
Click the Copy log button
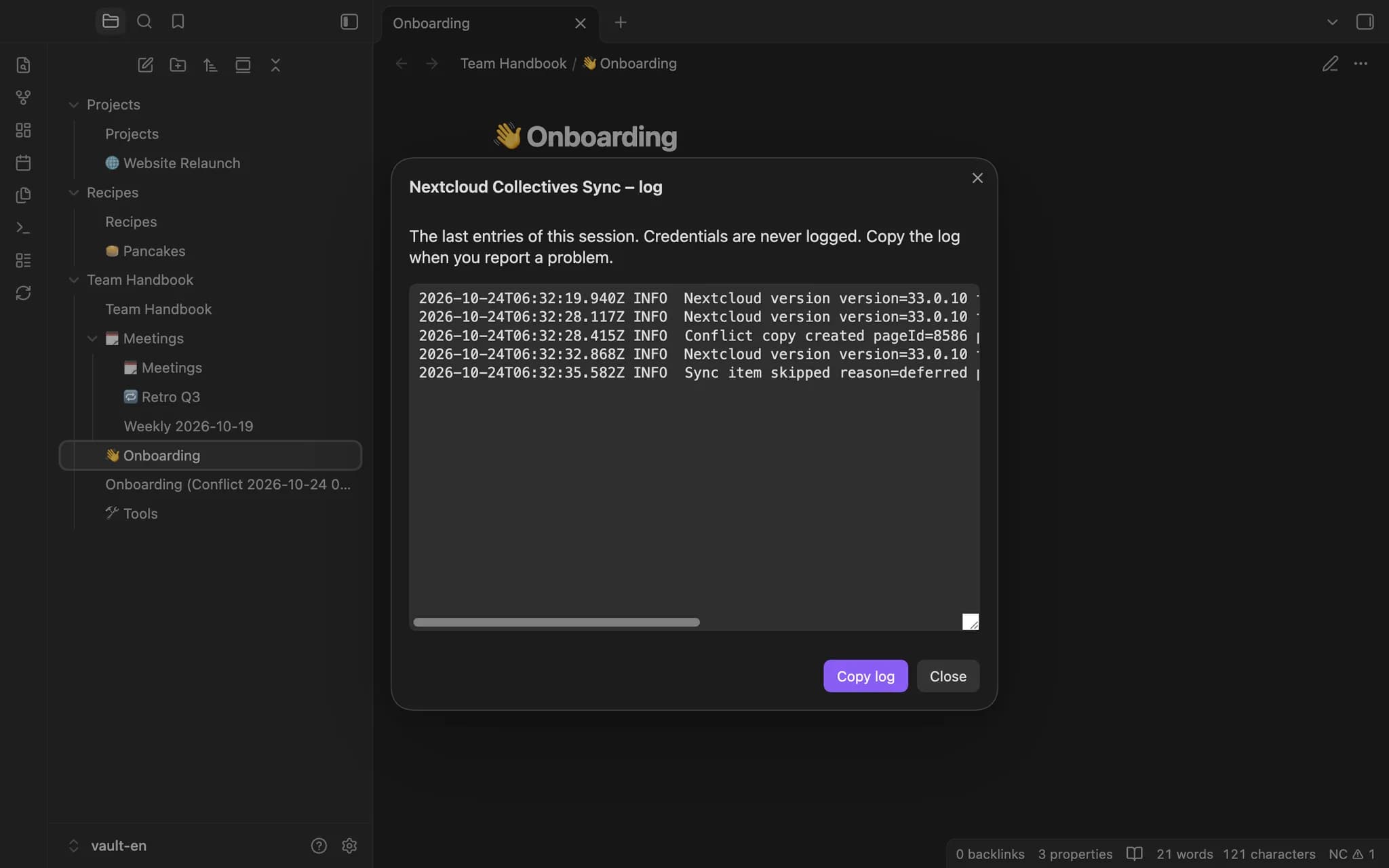(865, 676)
